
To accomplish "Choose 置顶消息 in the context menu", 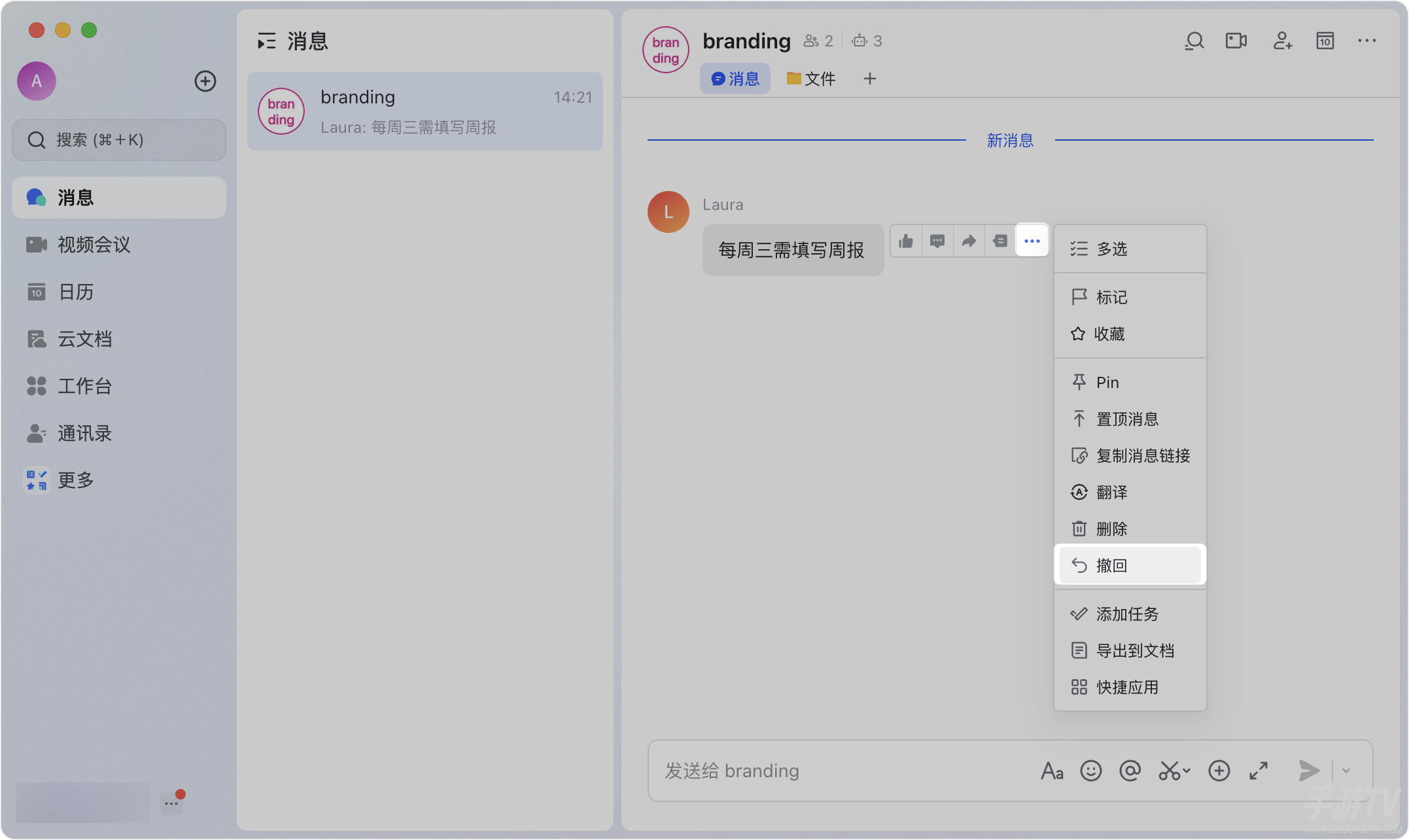I will (x=1130, y=419).
